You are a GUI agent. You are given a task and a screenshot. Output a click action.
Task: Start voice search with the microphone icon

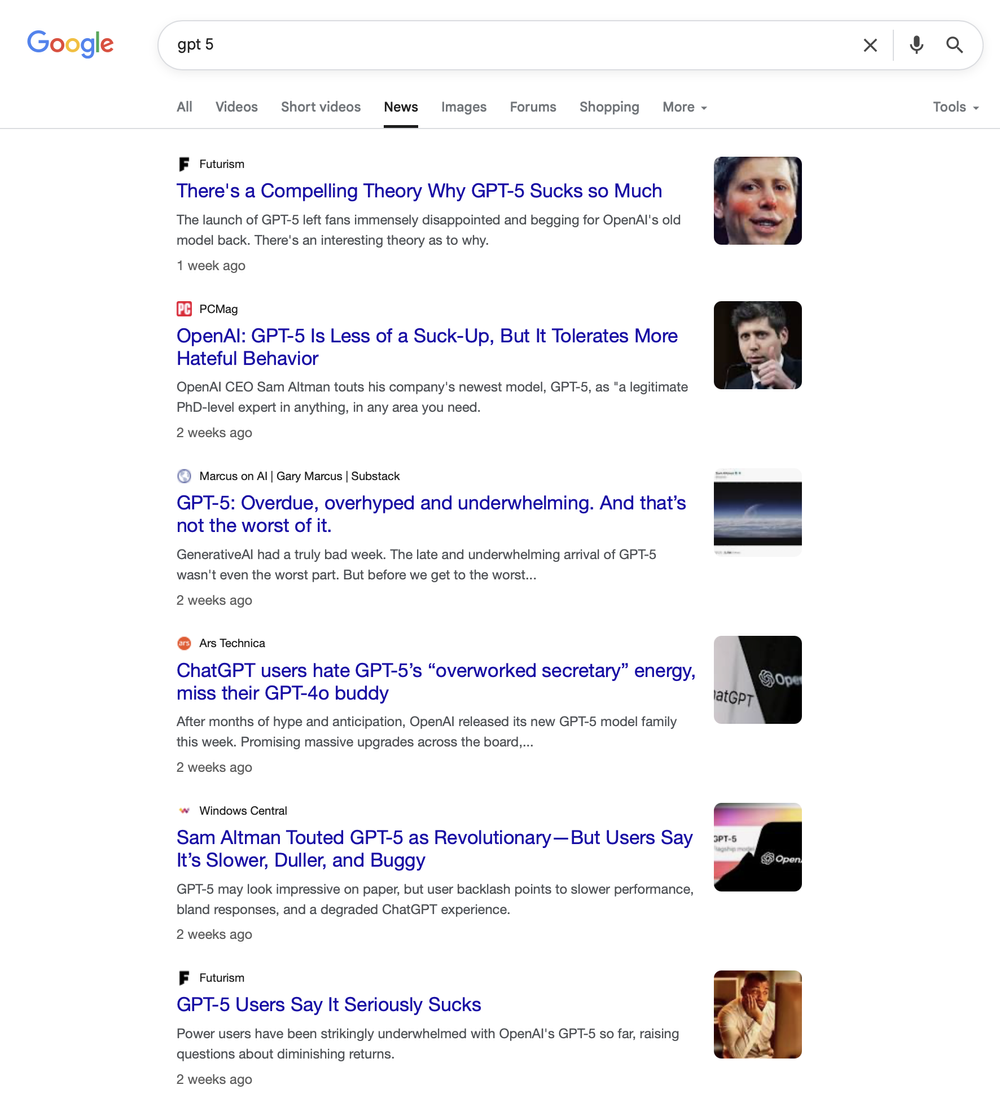[x=916, y=45]
